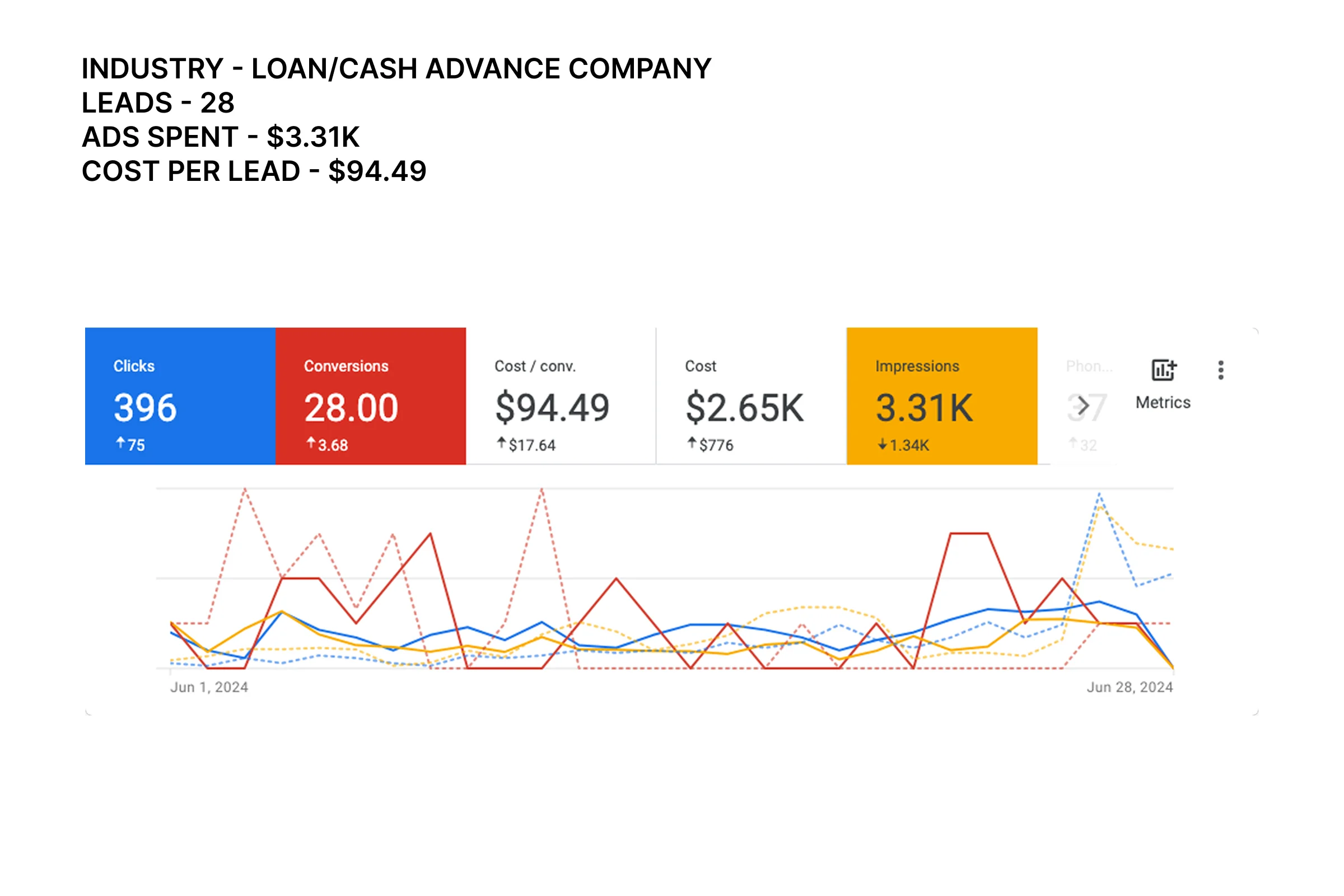
Task: Click the Metrics label text
Action: (x=1163, y=402)
